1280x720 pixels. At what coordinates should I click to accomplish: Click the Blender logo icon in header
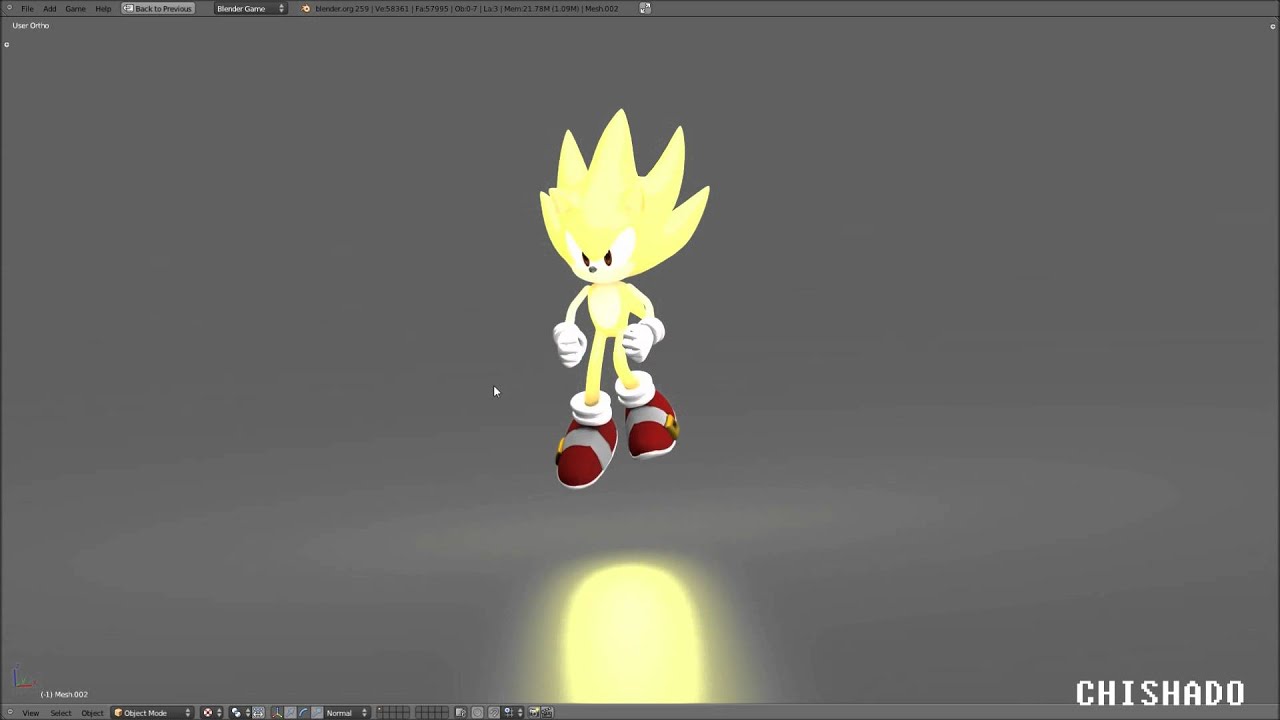click(x=306, y=8)
